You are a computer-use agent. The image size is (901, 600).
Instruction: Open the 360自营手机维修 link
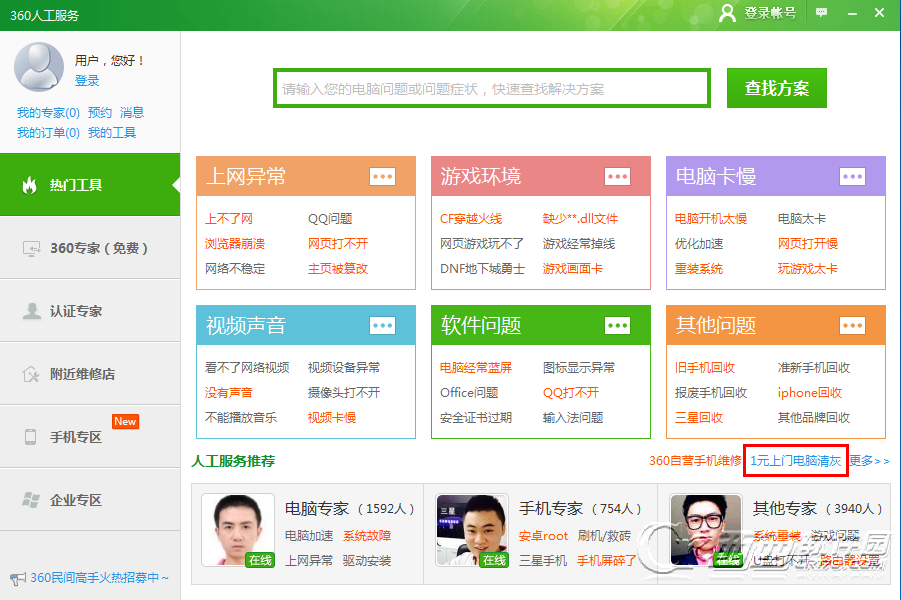click(x=695, y=461)
